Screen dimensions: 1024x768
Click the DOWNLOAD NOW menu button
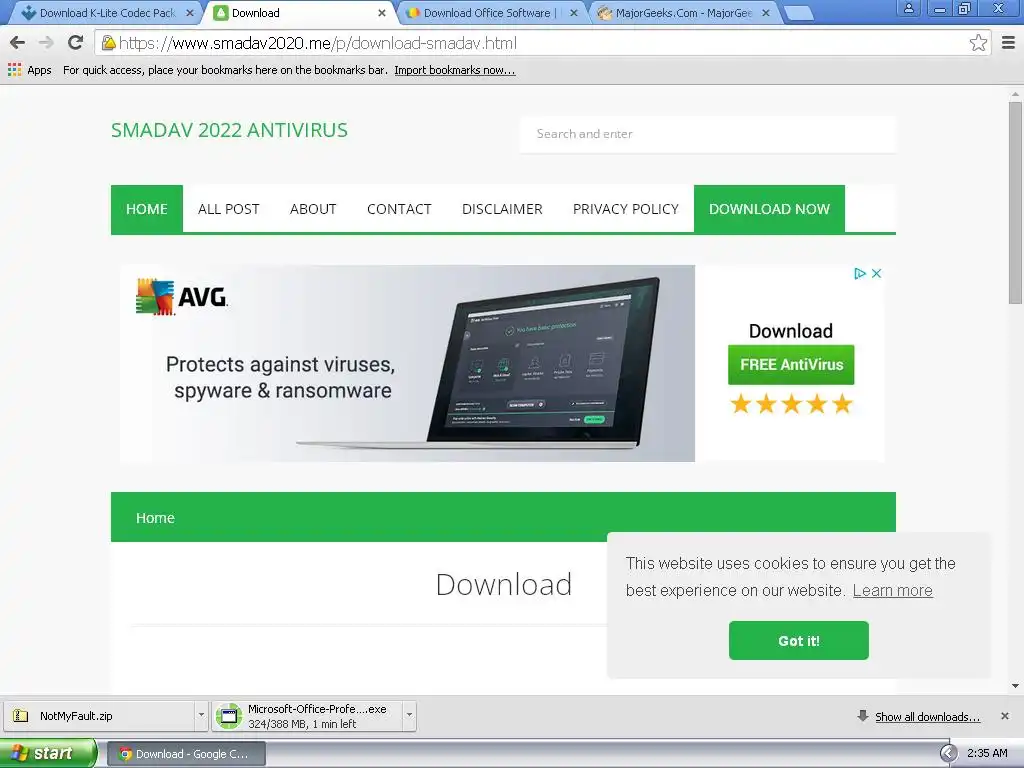tap(769, 209)
